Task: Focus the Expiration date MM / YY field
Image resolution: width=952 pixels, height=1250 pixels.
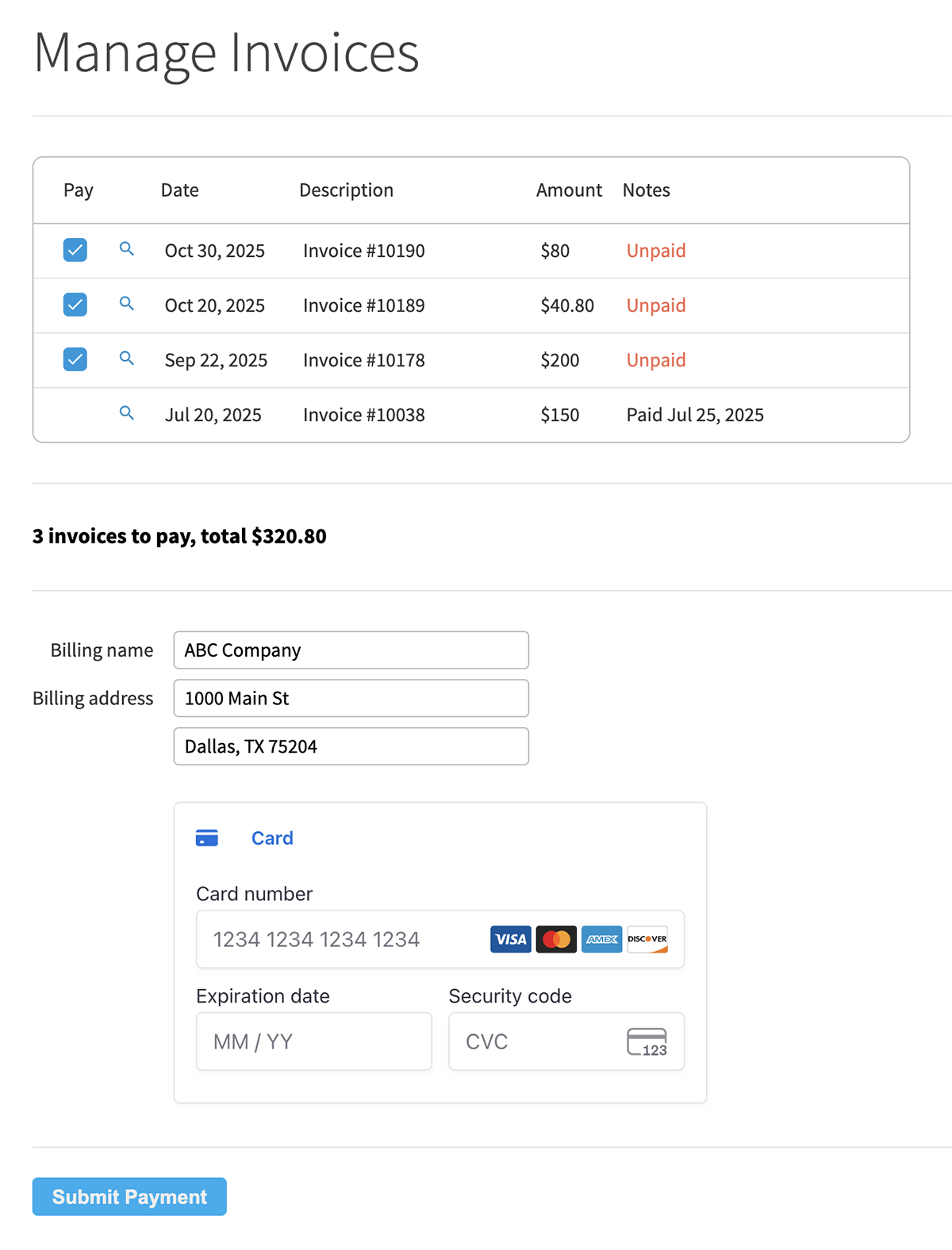Action: 313,1041
